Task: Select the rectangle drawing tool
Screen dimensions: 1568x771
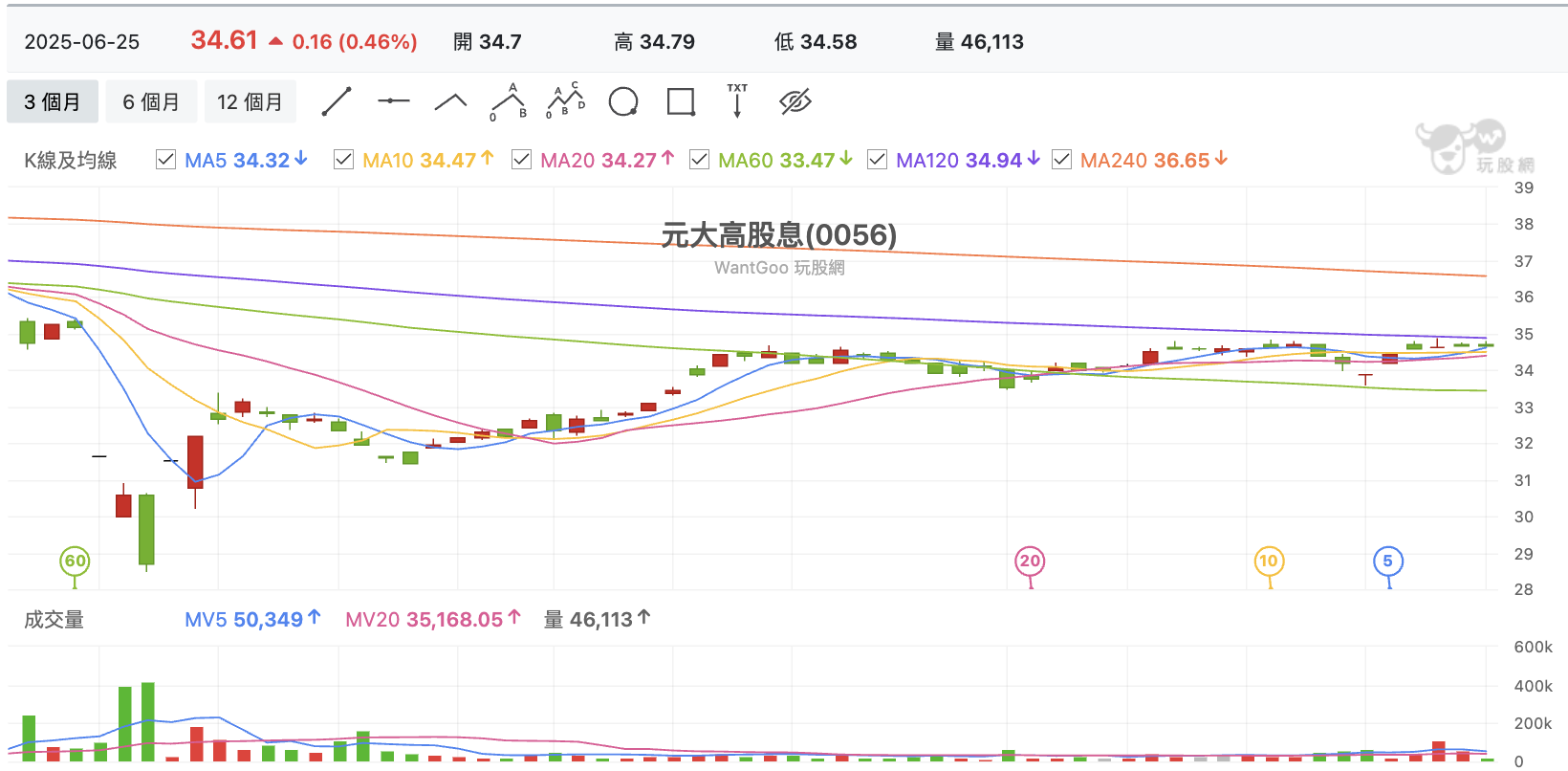Action: [681, 101]
